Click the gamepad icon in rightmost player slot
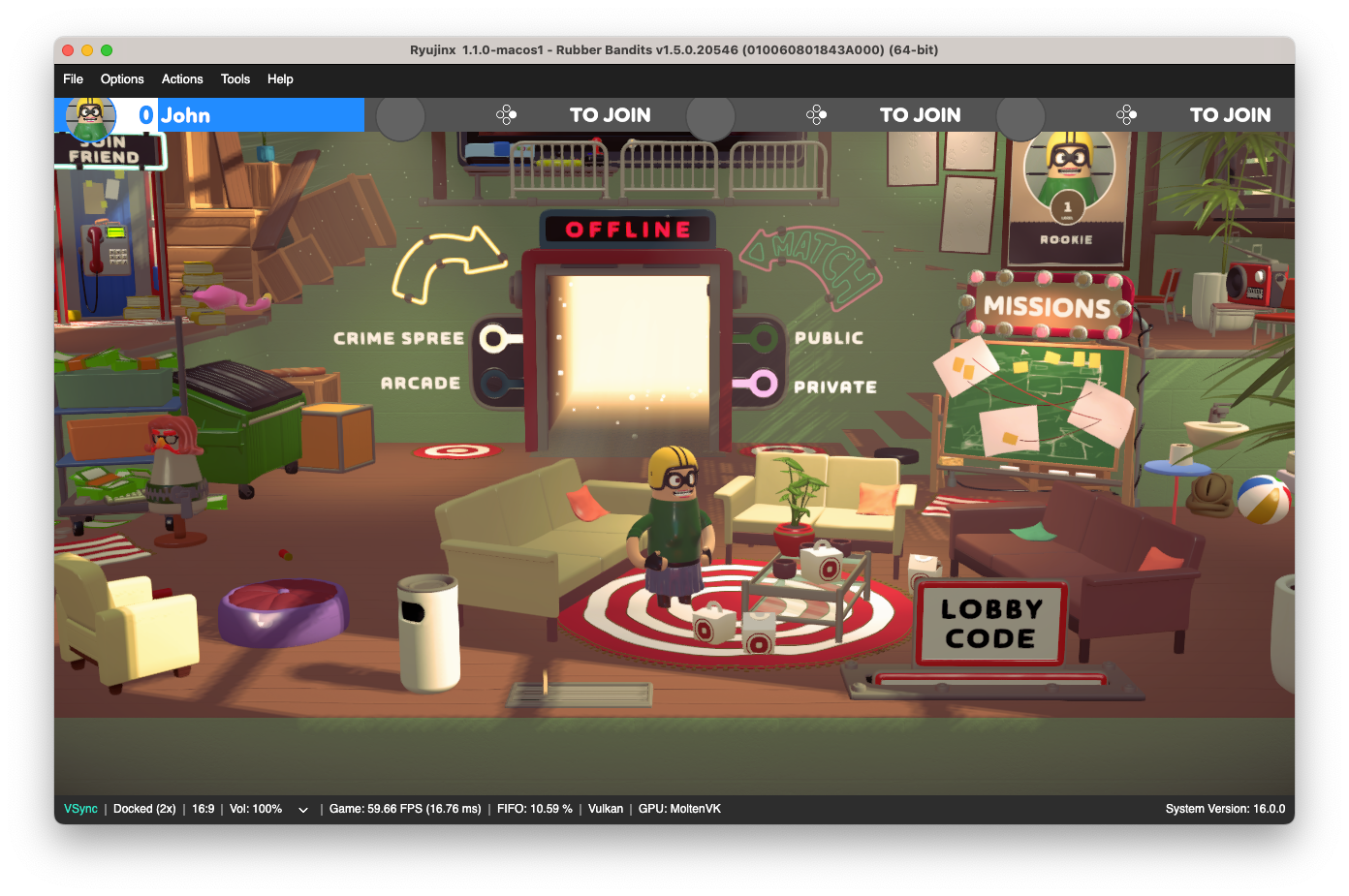This screenshot has width=1349, height=896. [x=1126, y=114]
